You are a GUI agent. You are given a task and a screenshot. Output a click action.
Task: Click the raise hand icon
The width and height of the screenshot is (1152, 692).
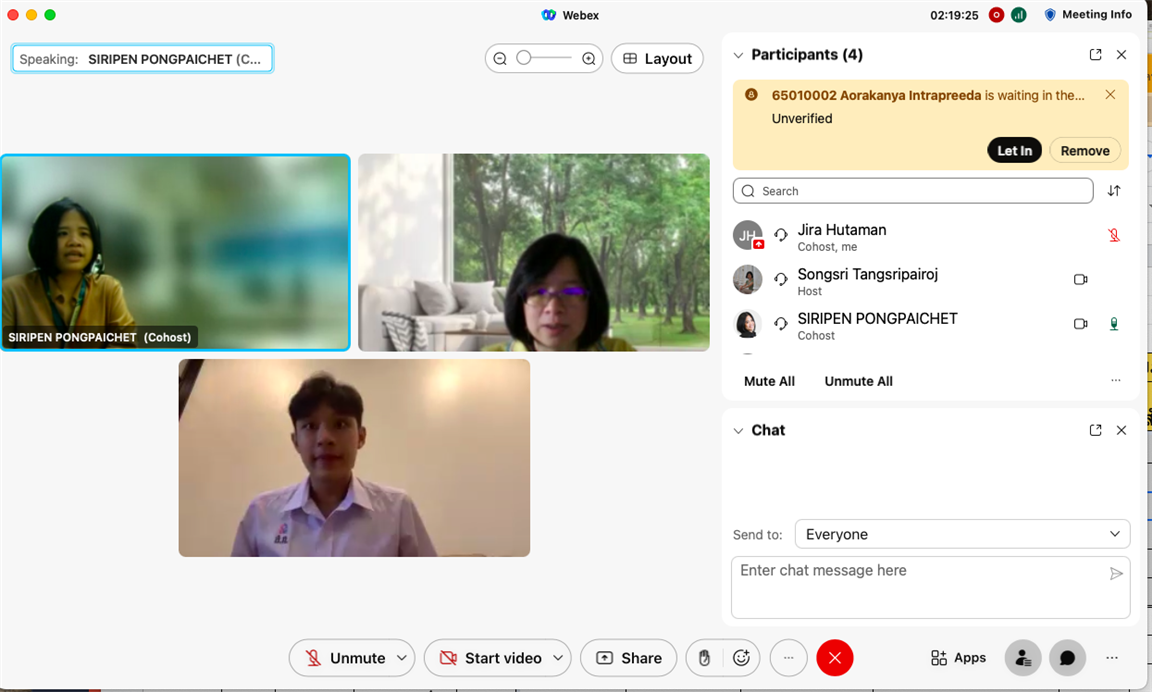[704, 658]
